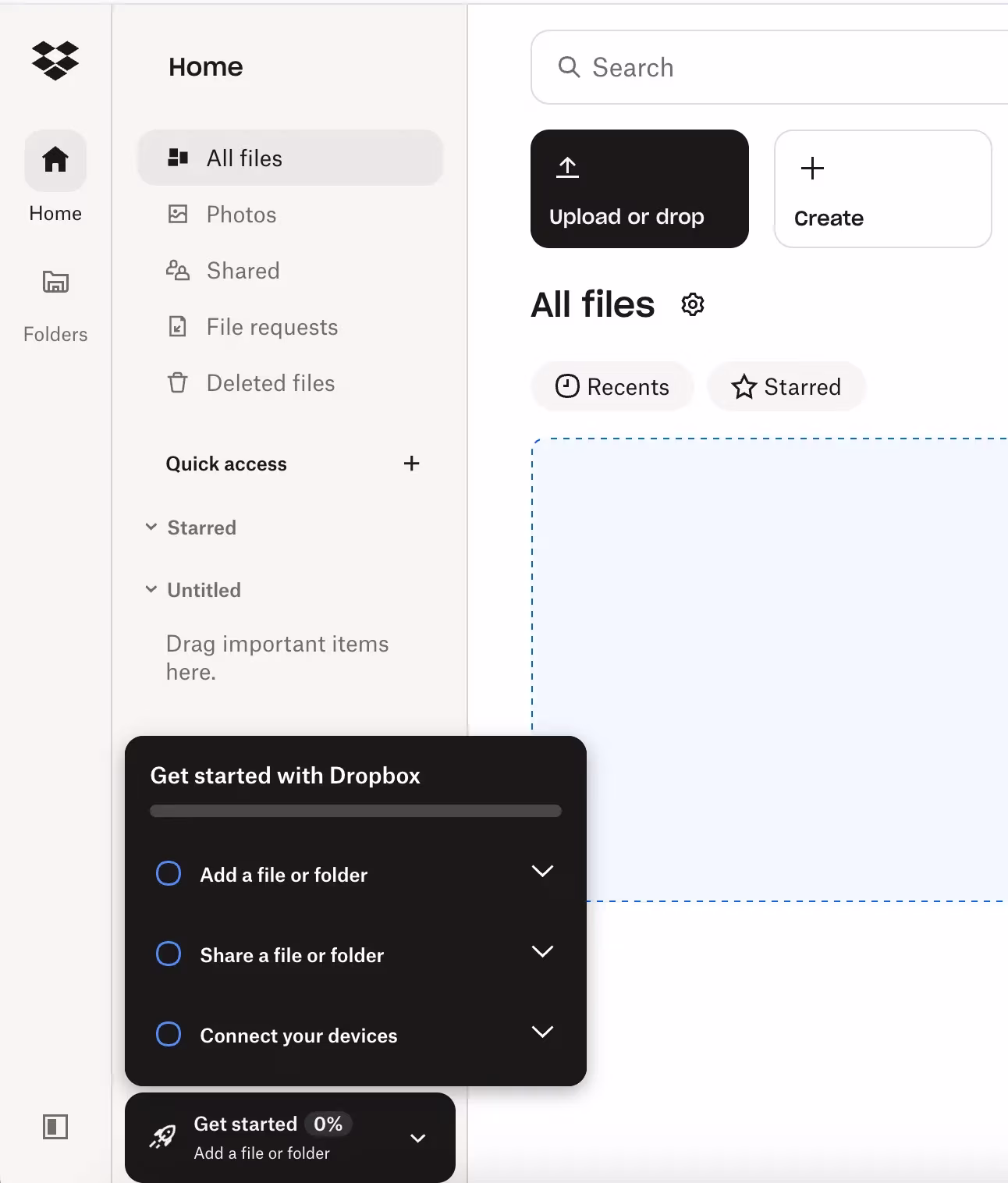Click the Dropbox logo

point(55,61)
